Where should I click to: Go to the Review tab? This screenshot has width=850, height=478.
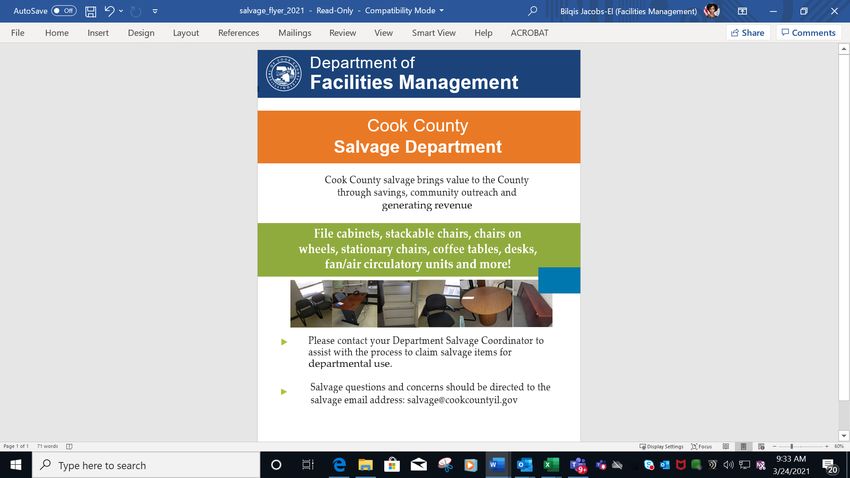tap(343, 33)
